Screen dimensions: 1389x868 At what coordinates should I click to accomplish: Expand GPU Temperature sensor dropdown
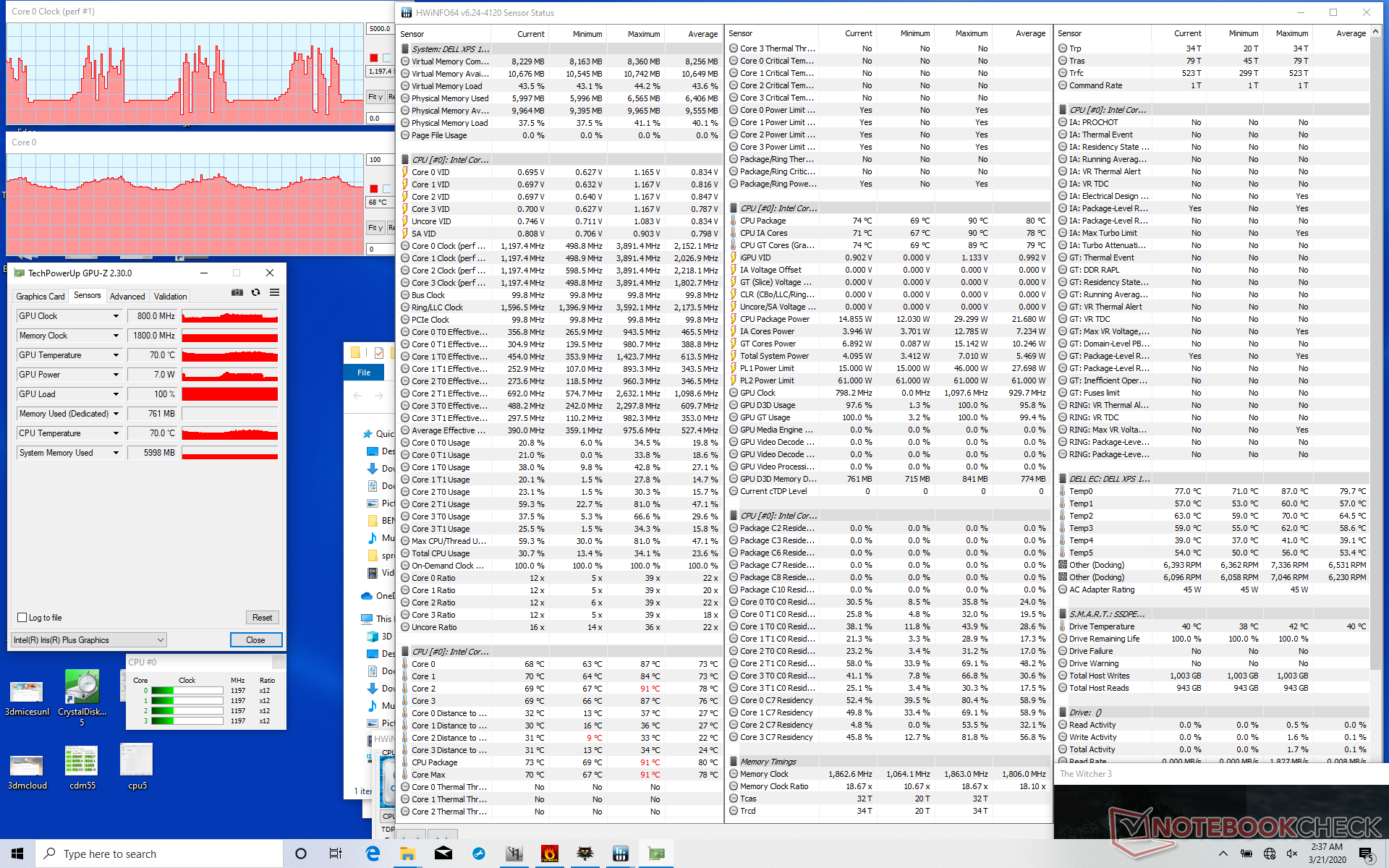click(116, 355)
